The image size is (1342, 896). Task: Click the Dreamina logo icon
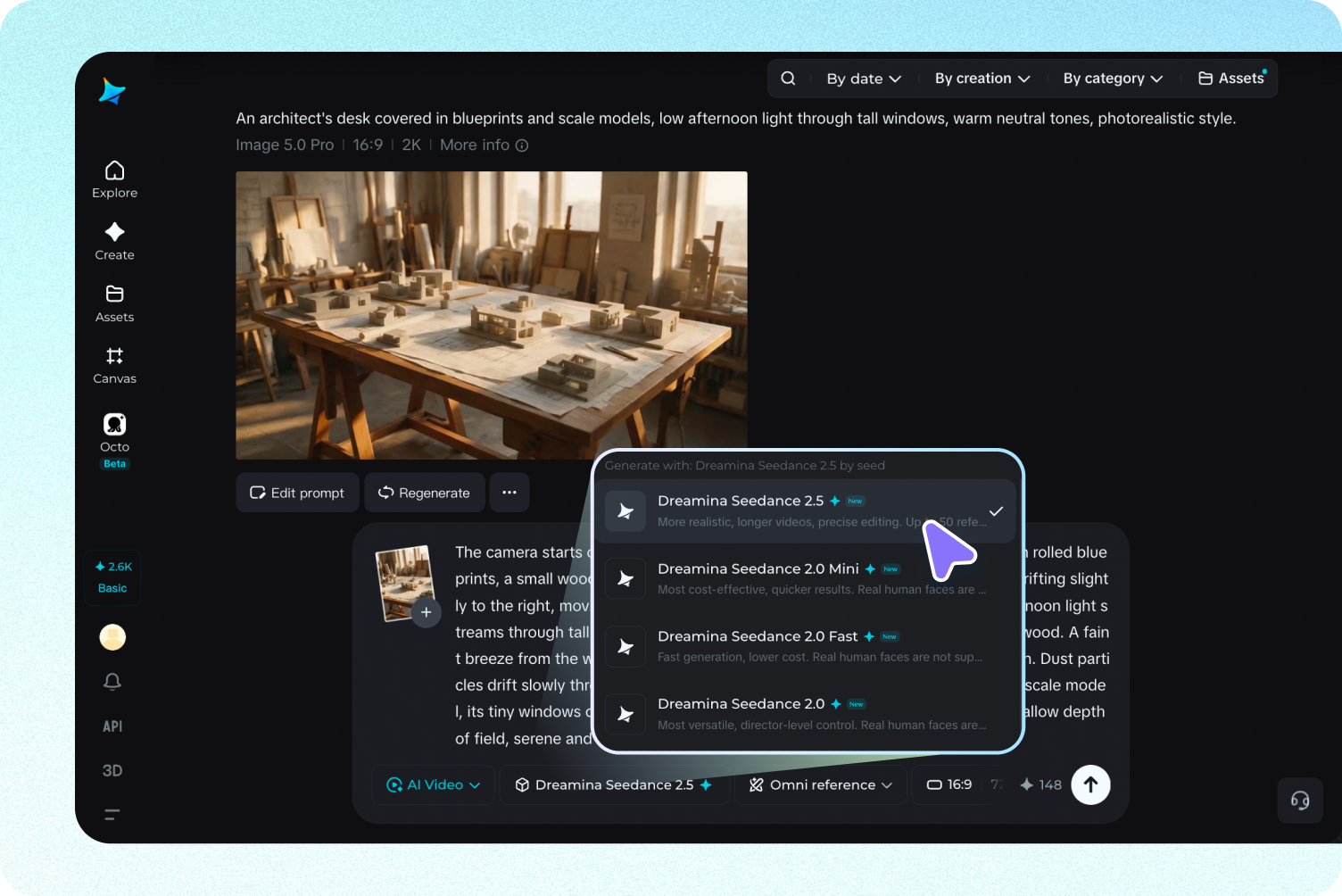tap(112, 91)
